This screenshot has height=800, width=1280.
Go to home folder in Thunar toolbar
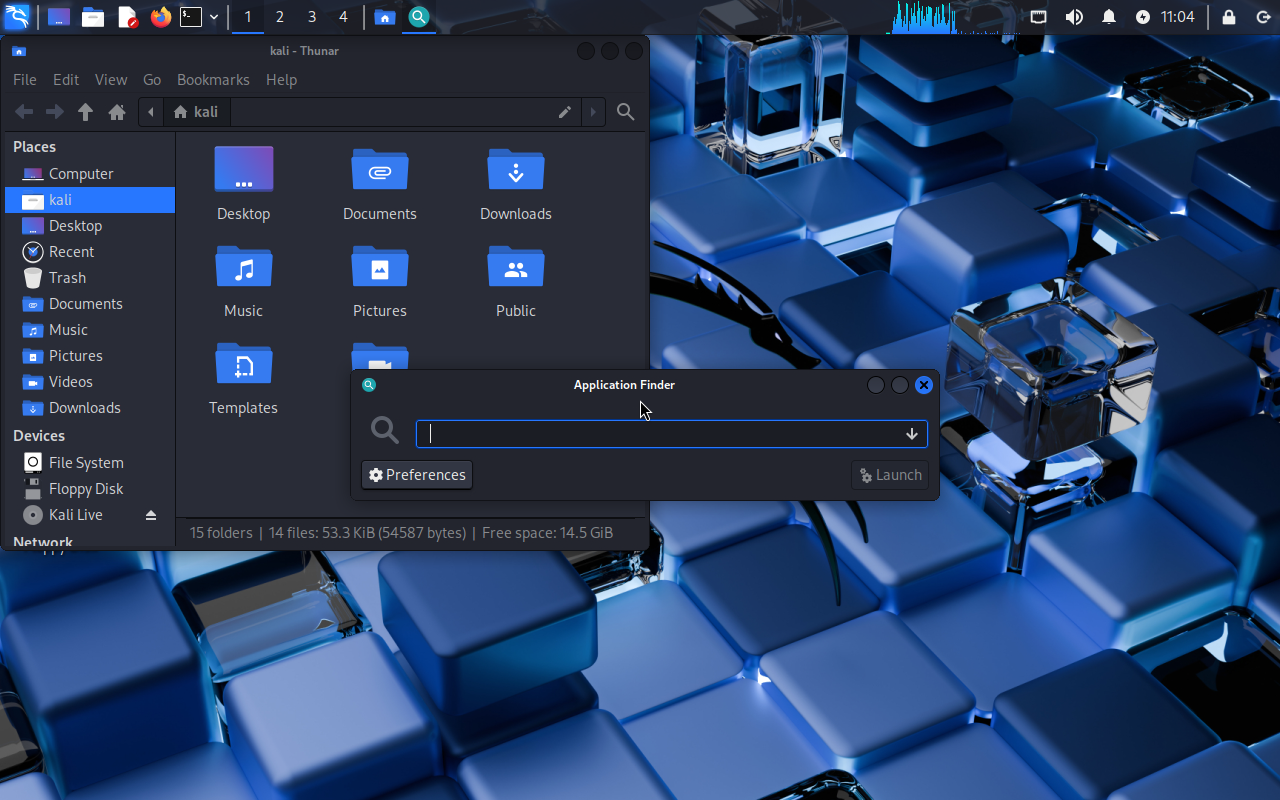[x=117, y=112]
